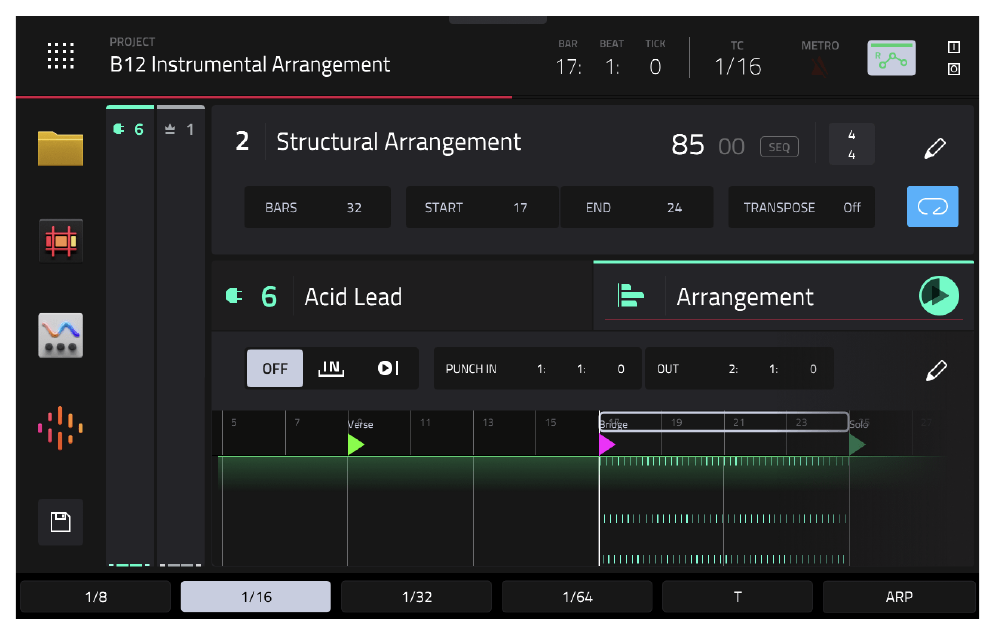The image size is (996, 636).
Task: Click the tempo value 85
Action: [688, 145]
